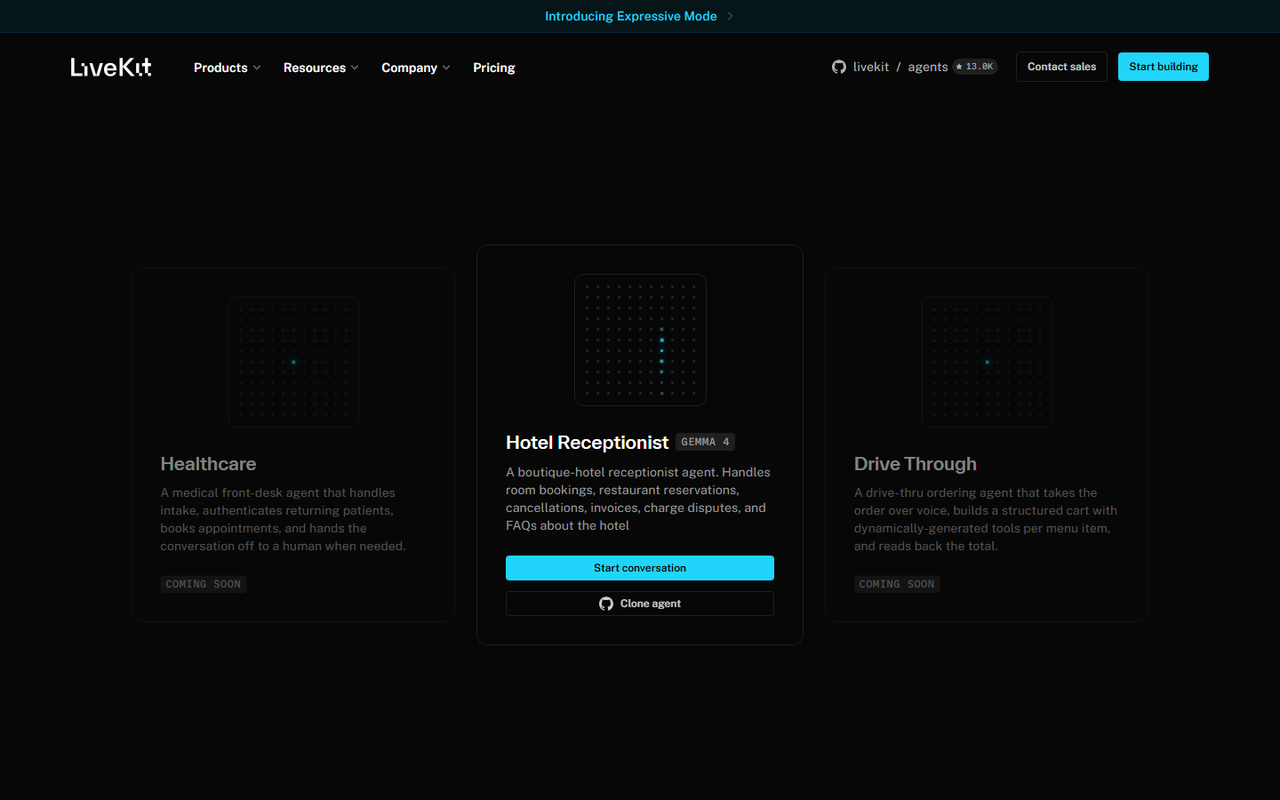
Task: Click the Contact sales button
Action: tap(1062, 67)
